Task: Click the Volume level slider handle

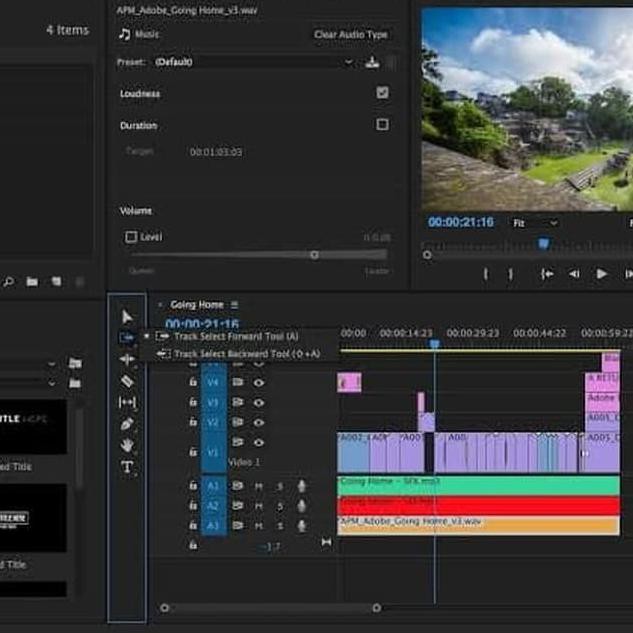Action: tap(314, 255)
